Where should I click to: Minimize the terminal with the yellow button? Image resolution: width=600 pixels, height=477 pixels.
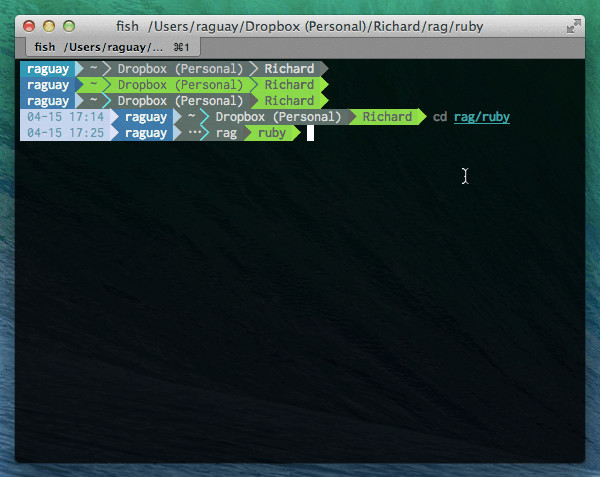tap(49, 26)
